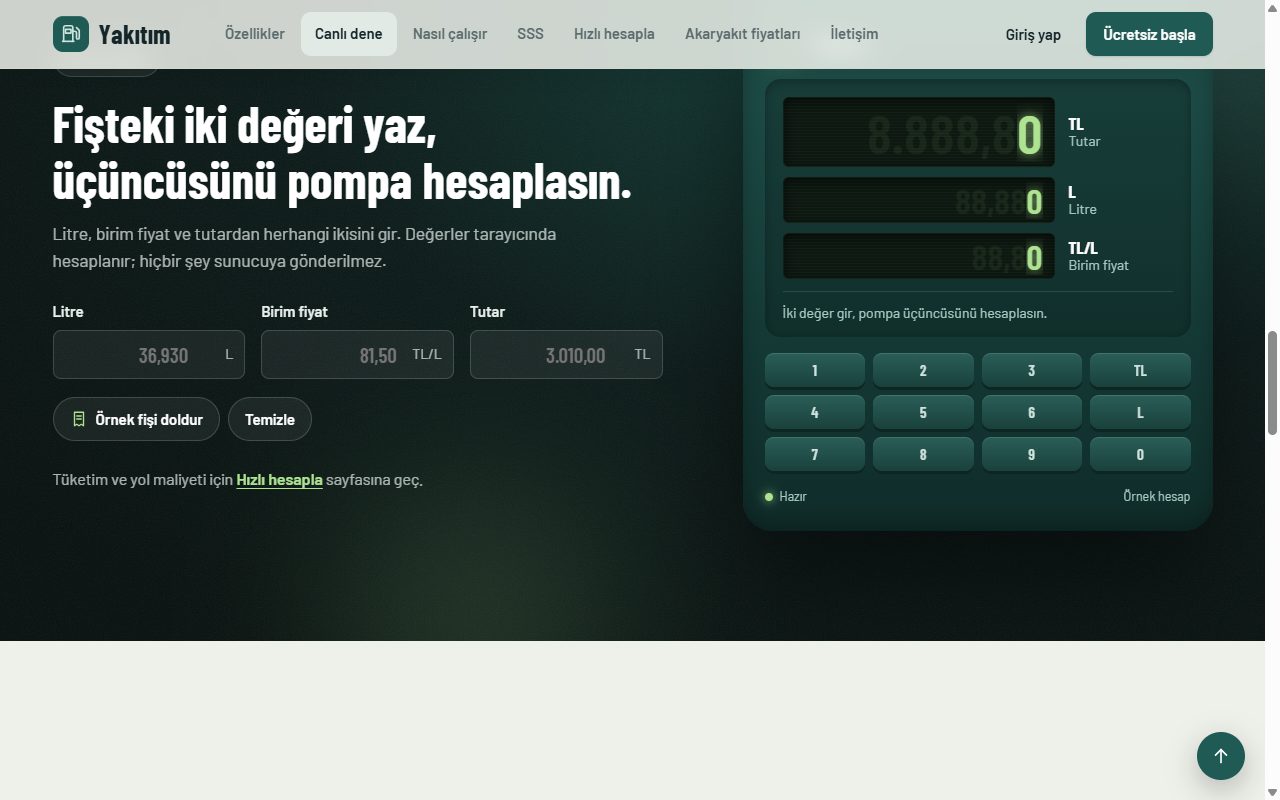
Task: Tap keypad digit 7 on the pump
Action: pyautogui.click(x=815, y=454)
